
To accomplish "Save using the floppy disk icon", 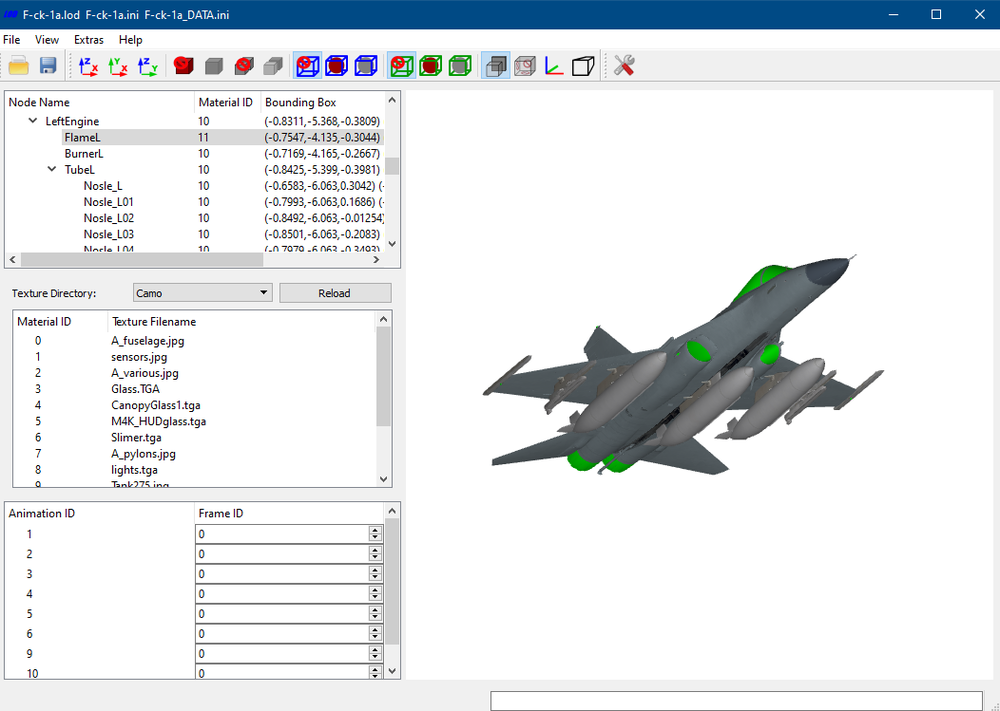I will pos(48,66).
